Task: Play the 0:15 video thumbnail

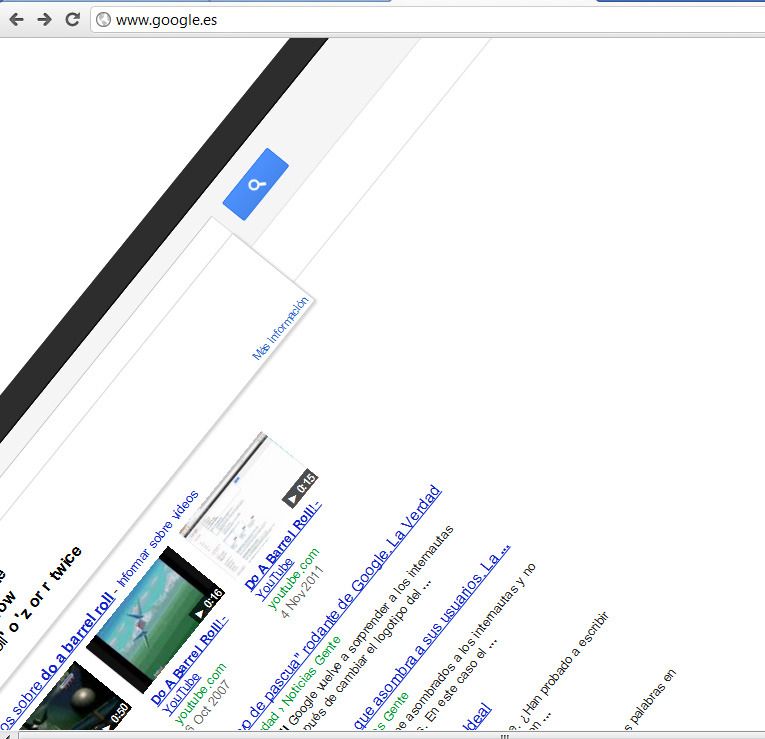Action: tap(249, 505)
